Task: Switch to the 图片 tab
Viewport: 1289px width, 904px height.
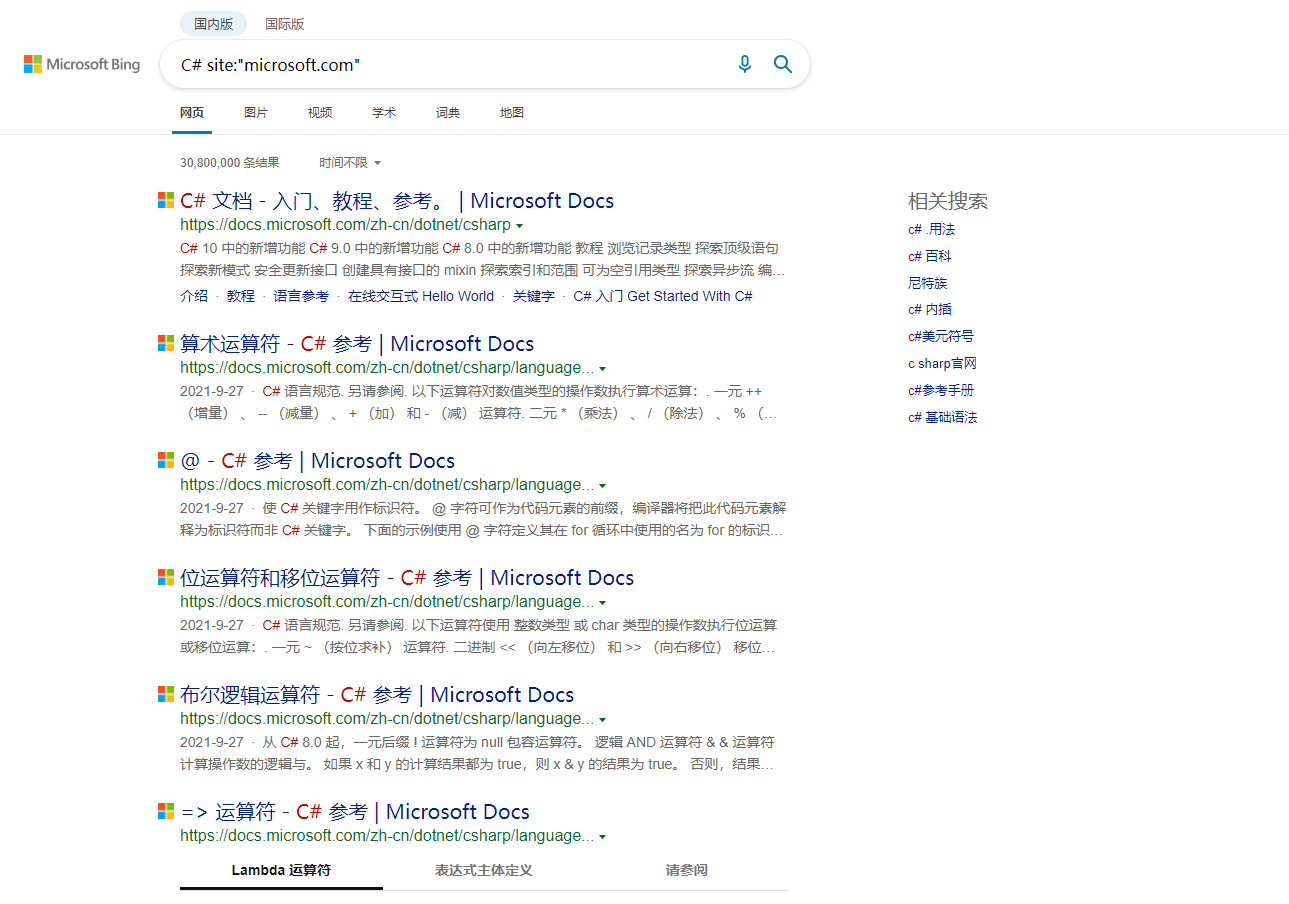Action: [256, 112]
